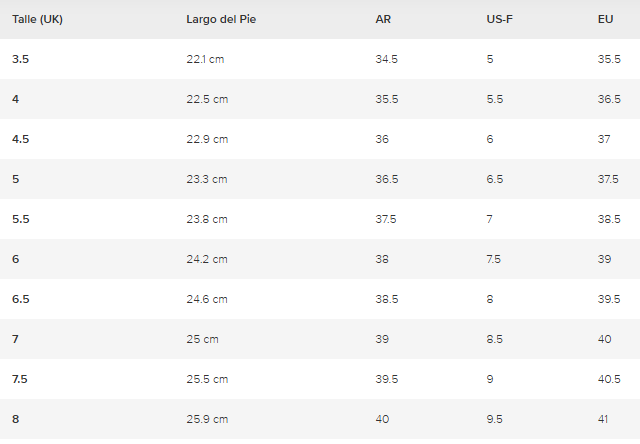Viewport: 640px width, 444px height.
Task: Select UK size 7.5 row label
Action: pos(20,379)
